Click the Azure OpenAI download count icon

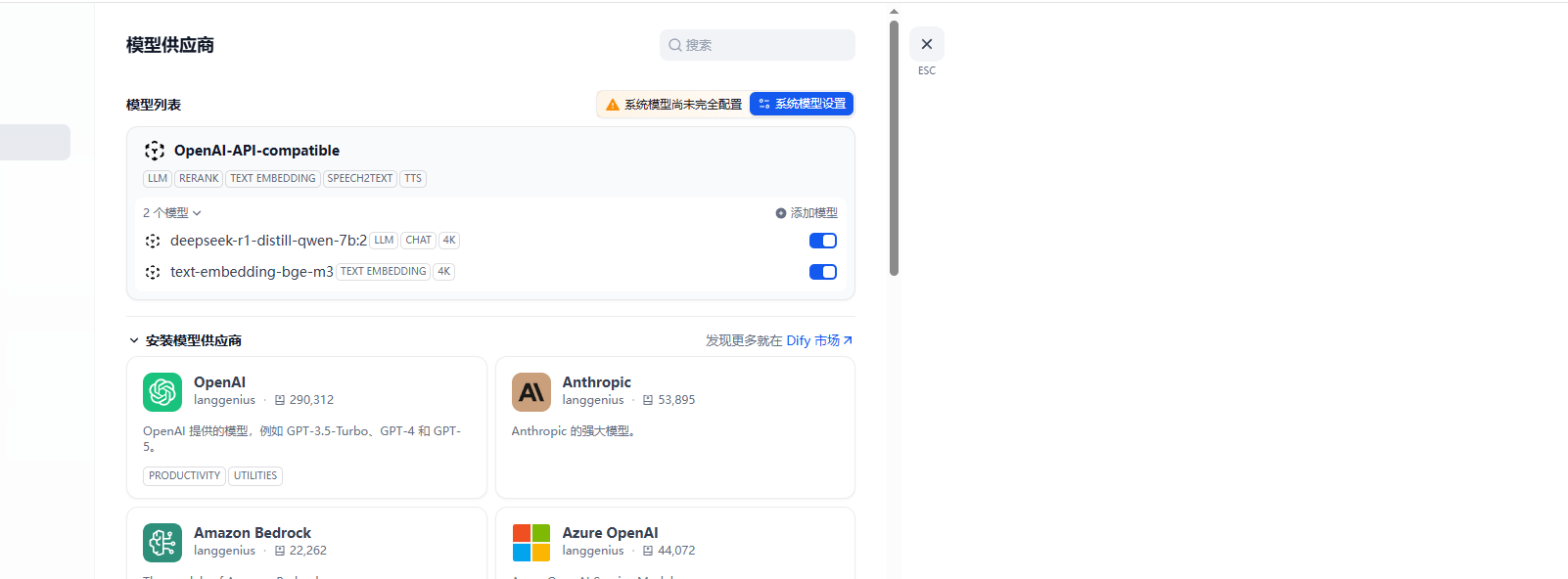pyautogui.click(x=648, y=551)
